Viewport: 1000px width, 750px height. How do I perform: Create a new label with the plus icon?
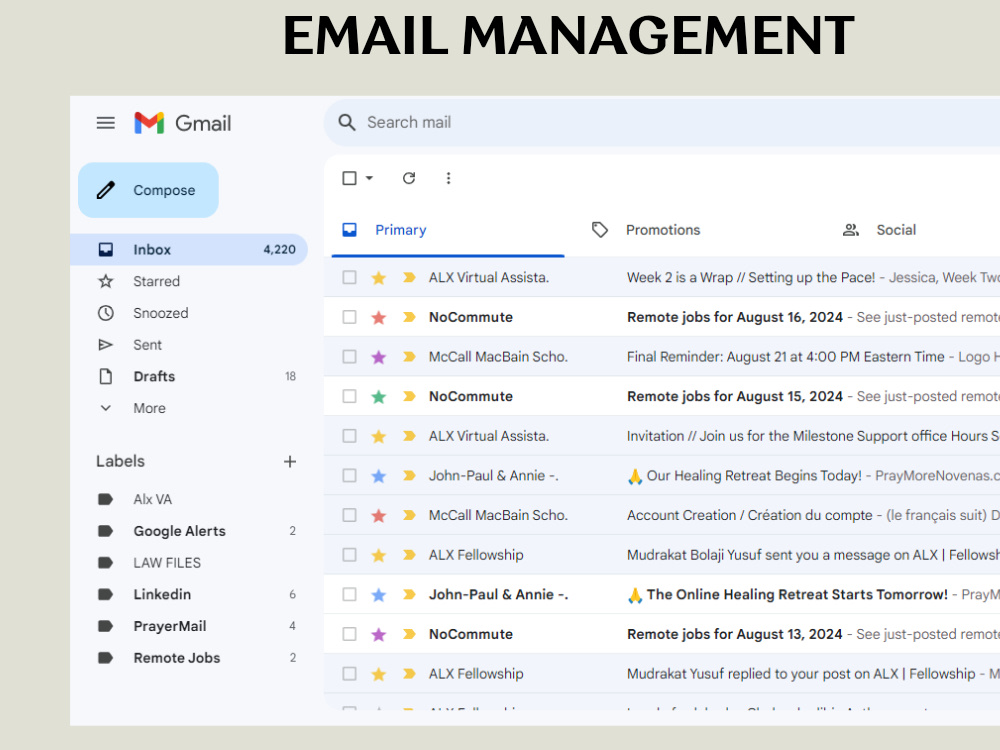click(x=290, y=461)
